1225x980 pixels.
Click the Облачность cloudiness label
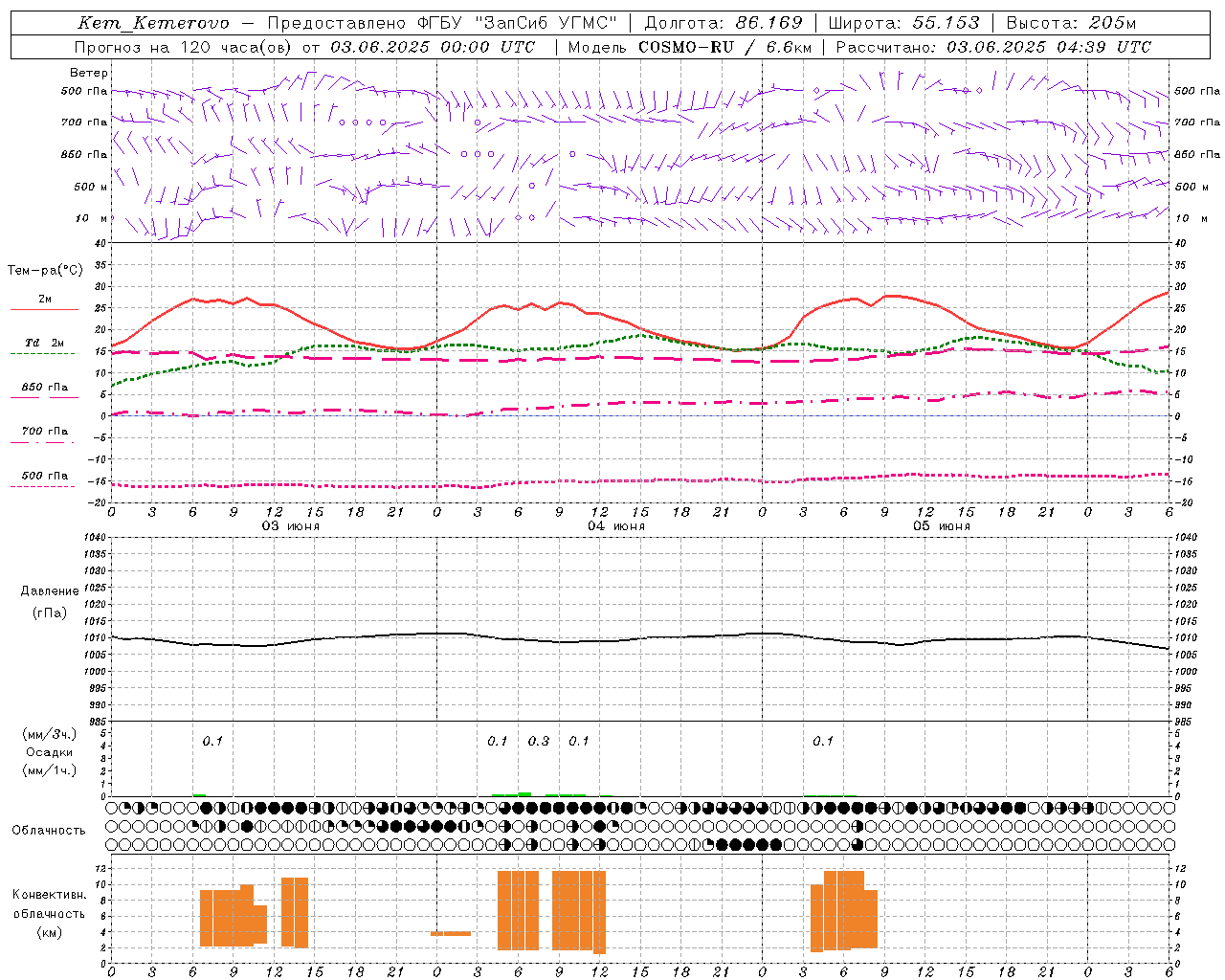49,831
